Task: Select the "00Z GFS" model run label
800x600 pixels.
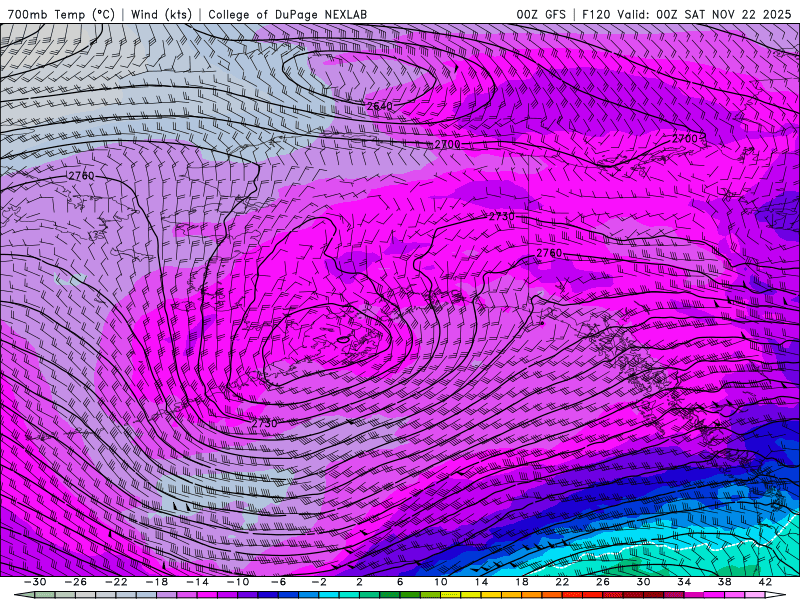Action: click(541, 14)
